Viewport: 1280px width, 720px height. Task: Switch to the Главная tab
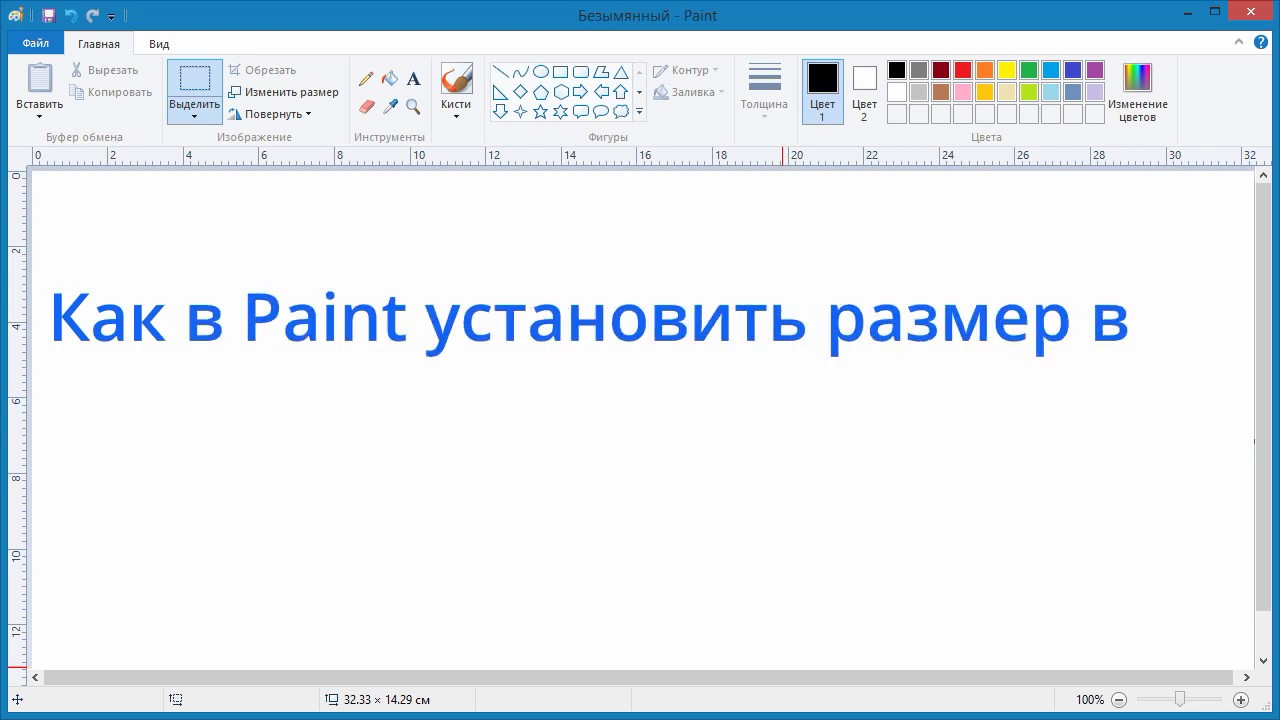click(99, 44)
